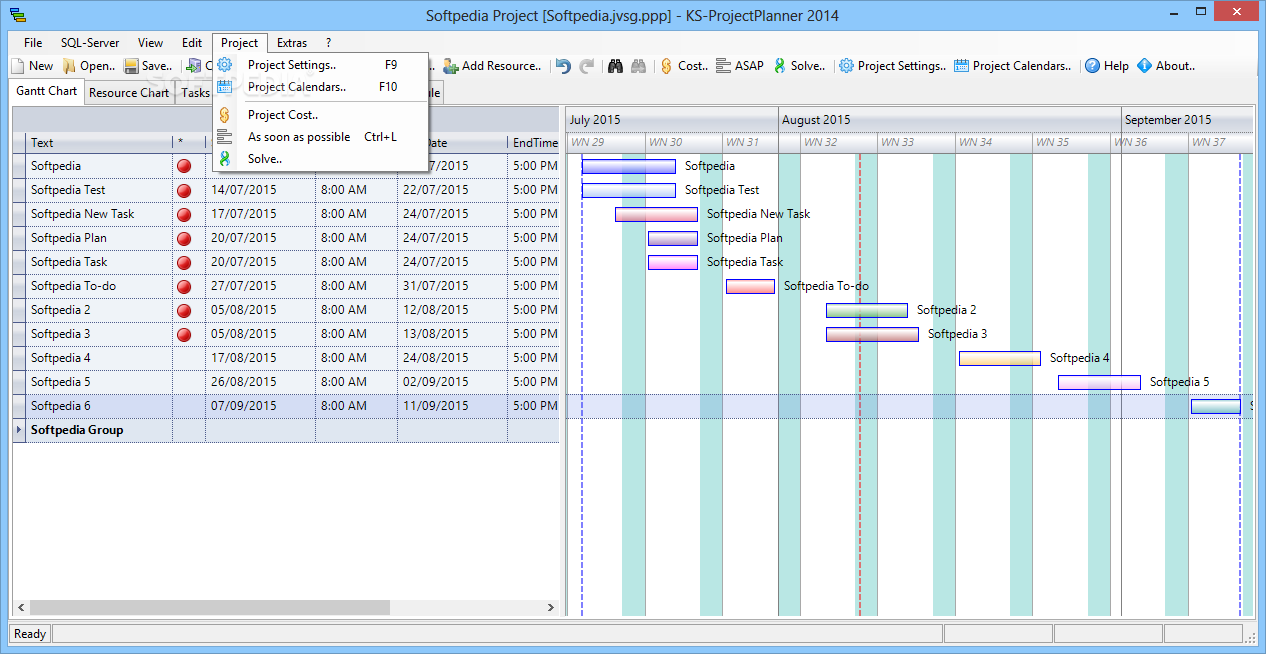Viewport: 1266px width, 654px height.
Task: Choose Solve.. in the Project menu
Action: click(x=321, y=159)
